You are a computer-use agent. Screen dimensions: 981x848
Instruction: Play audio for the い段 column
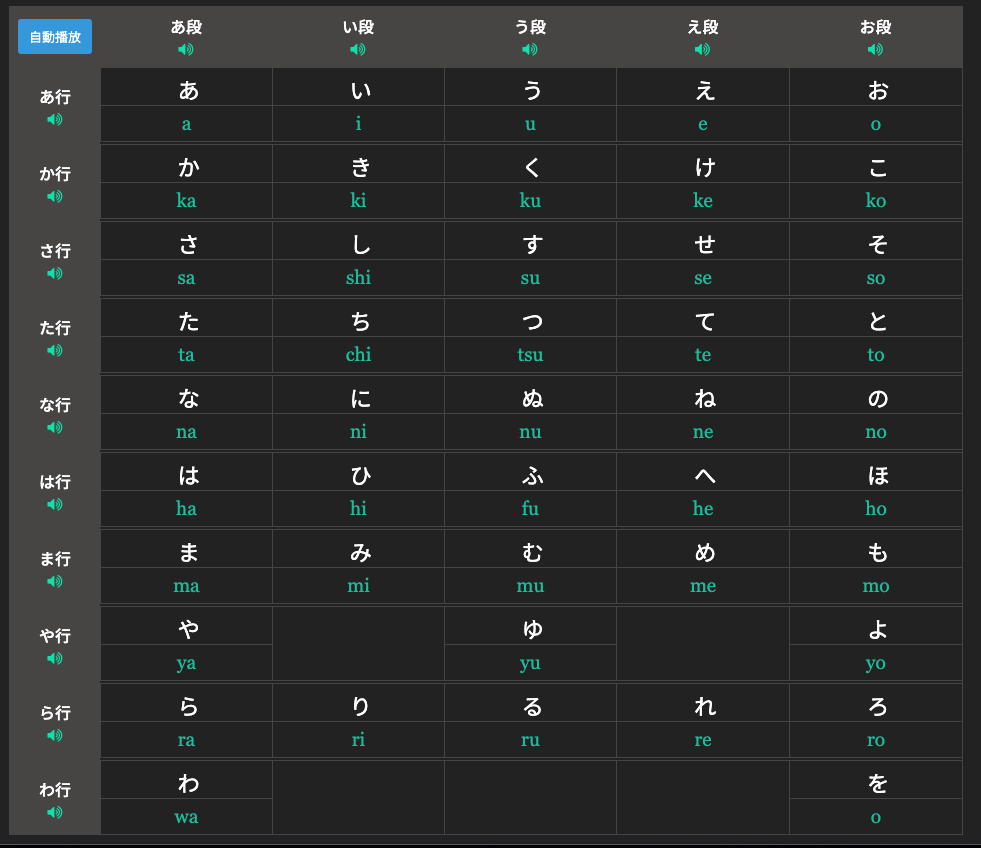tap(358, 49)
